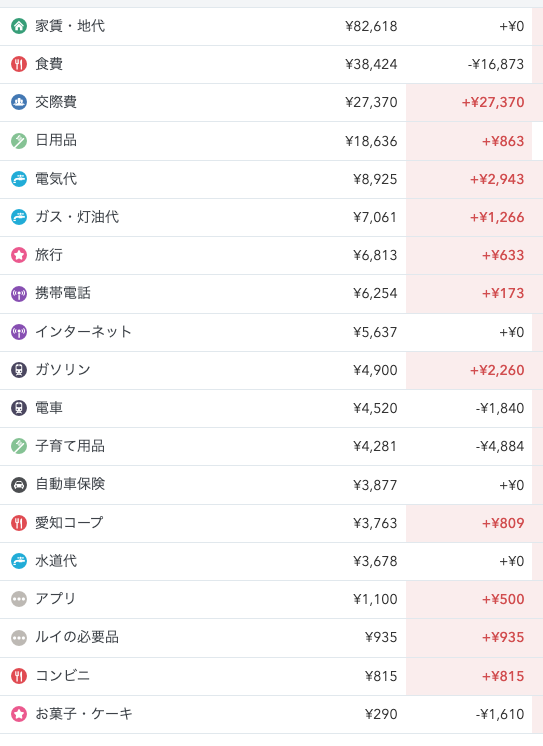543x746 pixels.
Task: Click the car icon beside 自動車保険
Action: click(x=19, y=485)
